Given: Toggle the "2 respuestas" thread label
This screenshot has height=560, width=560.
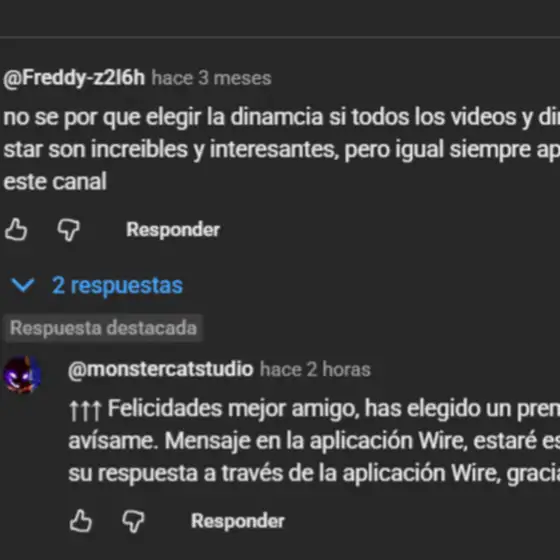Looking at the screenshot, I should [118, 285].
